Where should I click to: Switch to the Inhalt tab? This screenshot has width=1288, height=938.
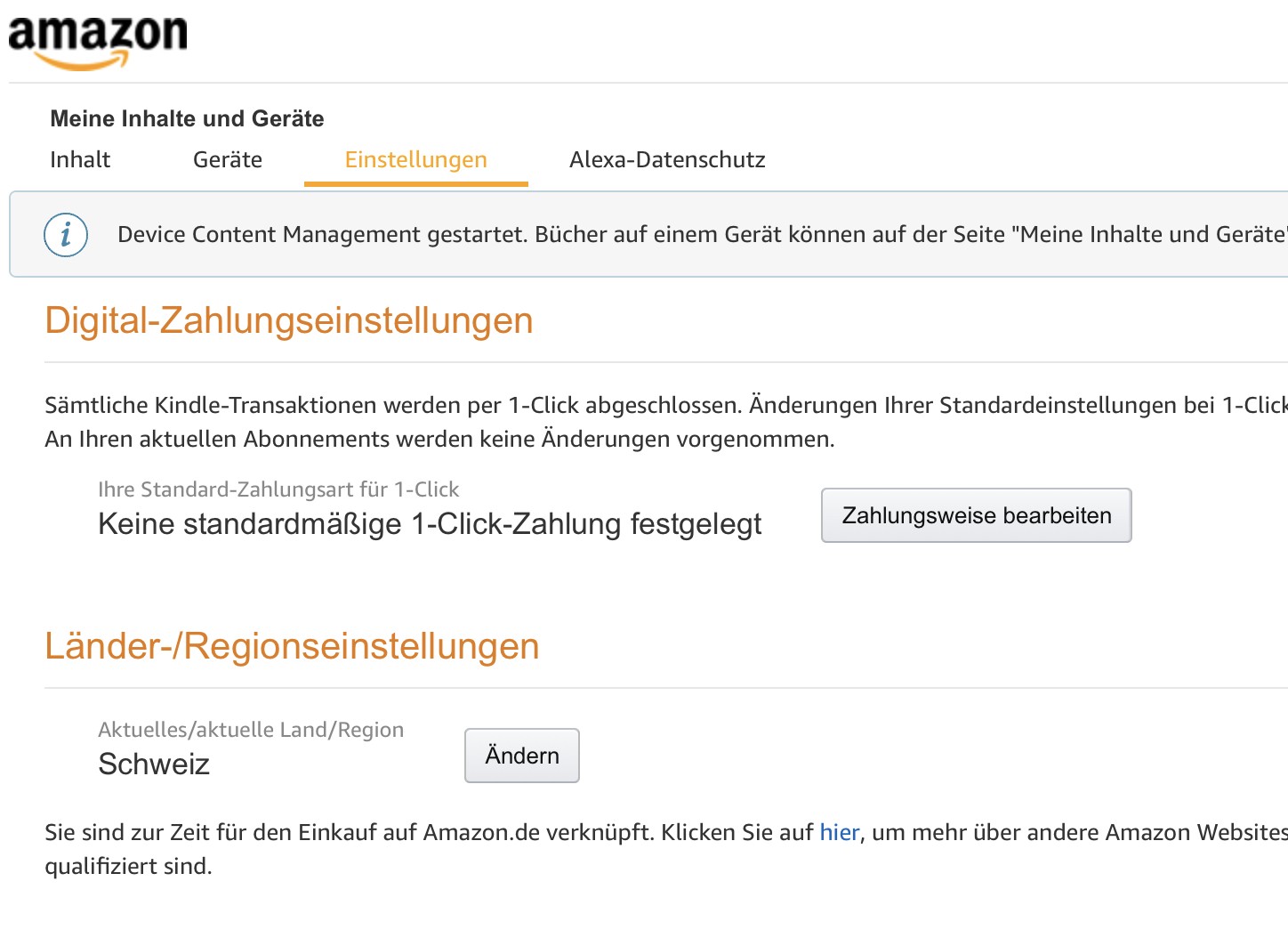click(x=80, y=160)
